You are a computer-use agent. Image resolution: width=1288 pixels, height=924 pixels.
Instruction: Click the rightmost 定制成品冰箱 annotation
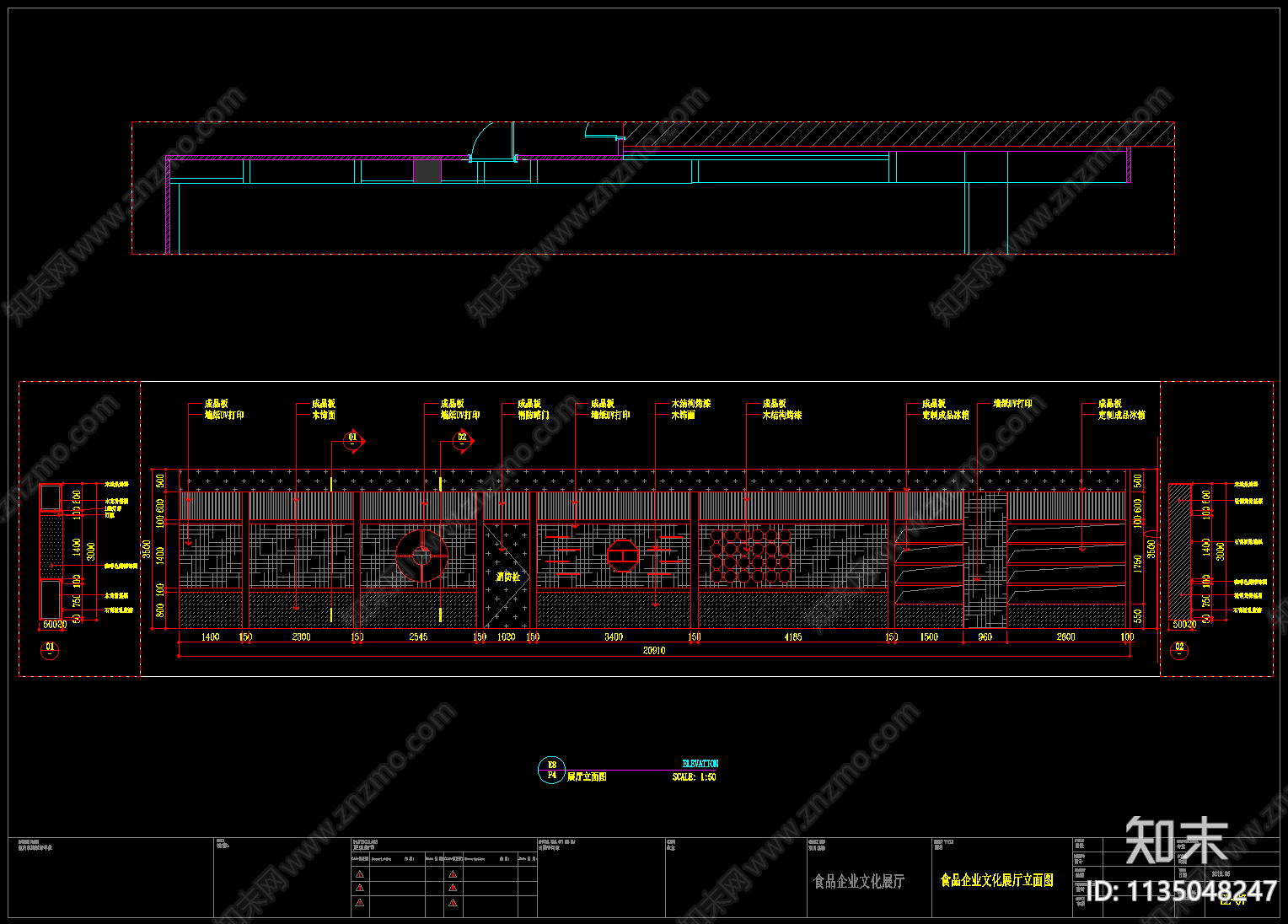coord(1121,416)
